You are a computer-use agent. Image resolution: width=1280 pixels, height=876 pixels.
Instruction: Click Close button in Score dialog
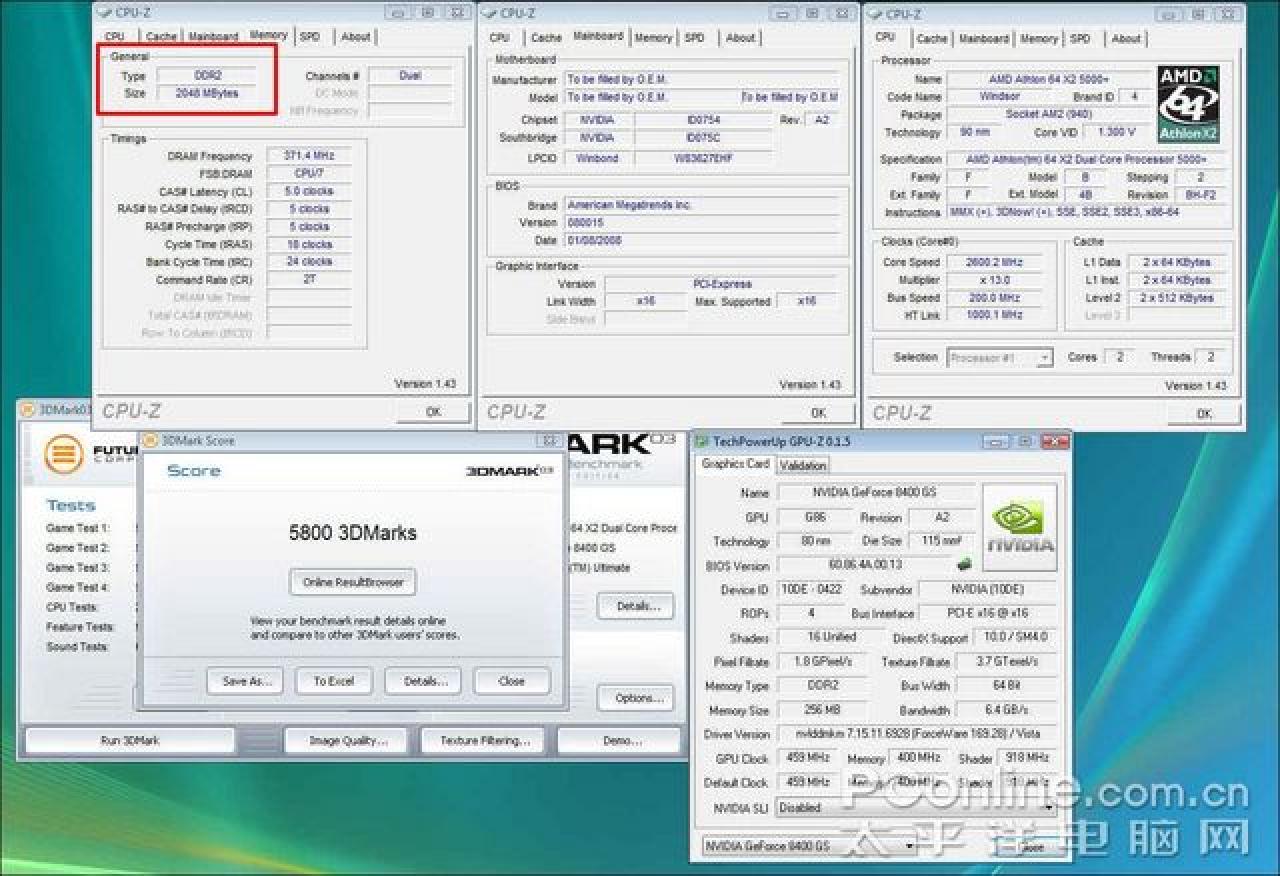(512, 681)
